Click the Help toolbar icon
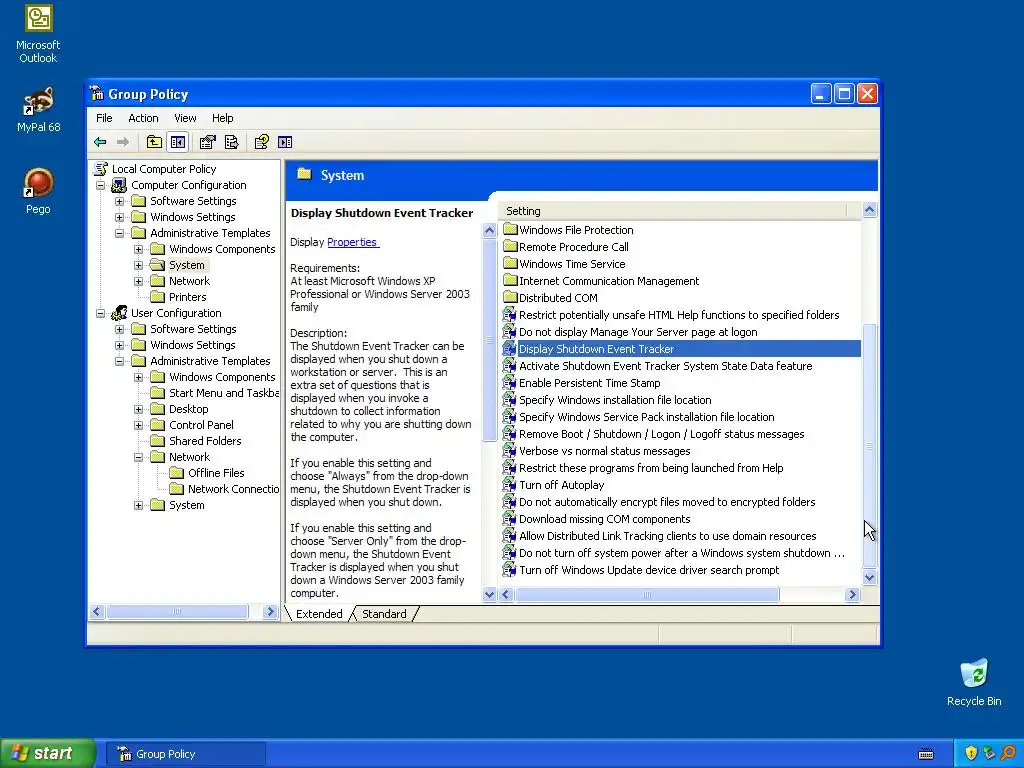Screen dimensions: 1024x768 tap(262, 142)
